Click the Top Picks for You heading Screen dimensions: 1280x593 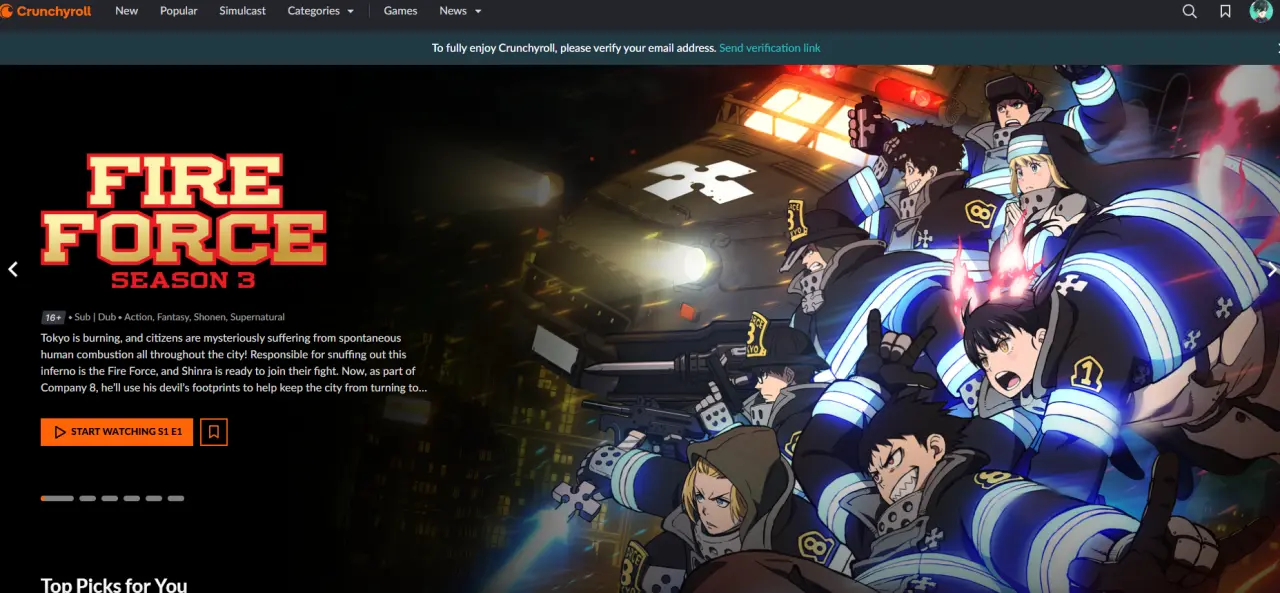click(114, 584)
